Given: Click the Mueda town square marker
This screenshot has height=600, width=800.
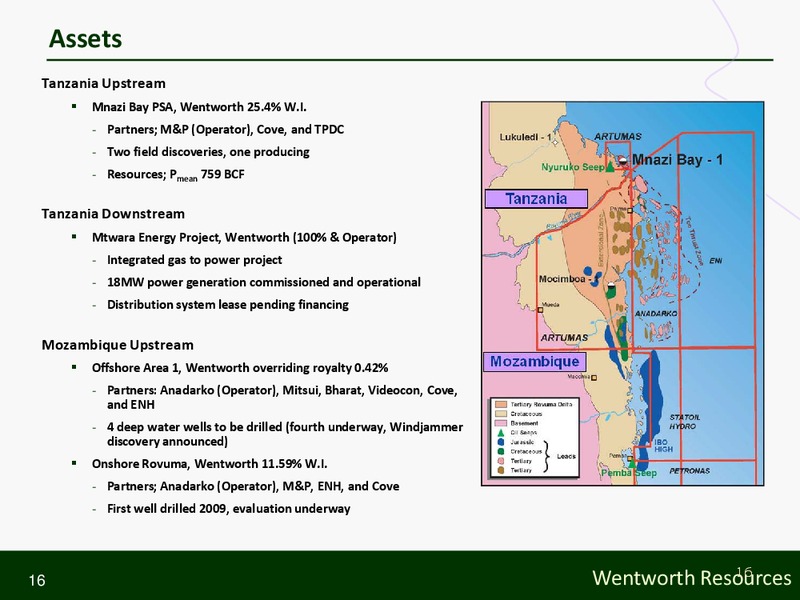Looking at the screenshot, I should point(540,310).
